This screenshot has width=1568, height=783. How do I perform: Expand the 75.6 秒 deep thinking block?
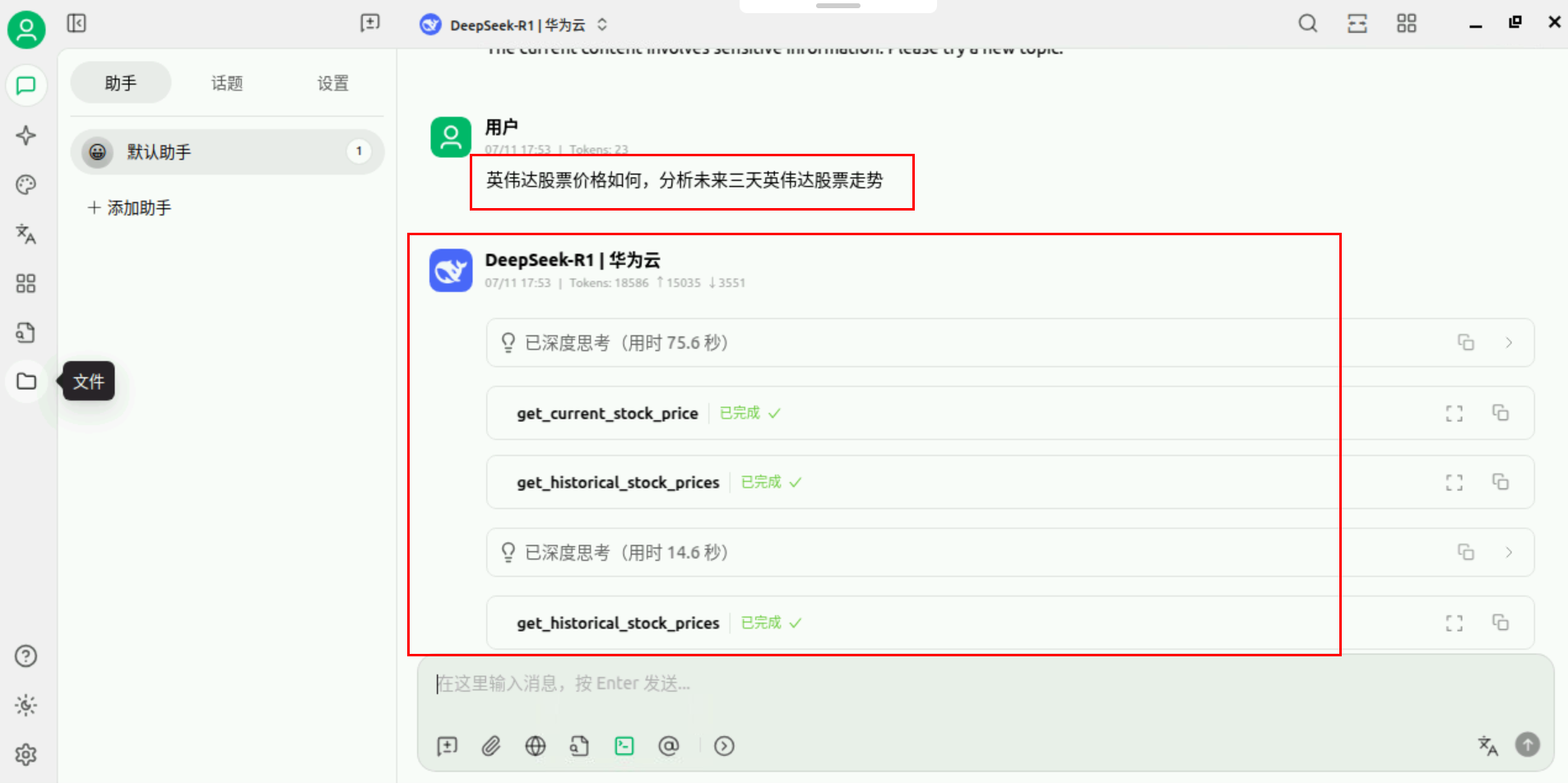[x=1509, y=343]
